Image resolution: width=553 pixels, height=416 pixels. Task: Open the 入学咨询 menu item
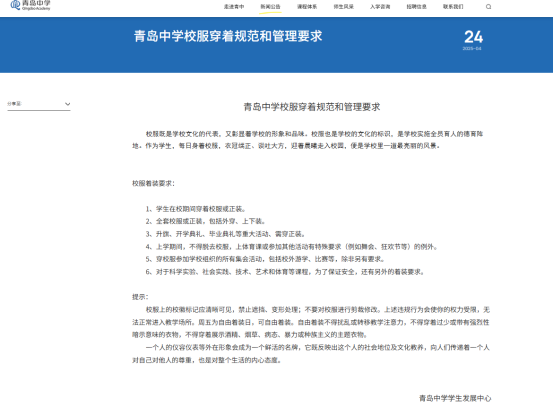click(380, 7)
